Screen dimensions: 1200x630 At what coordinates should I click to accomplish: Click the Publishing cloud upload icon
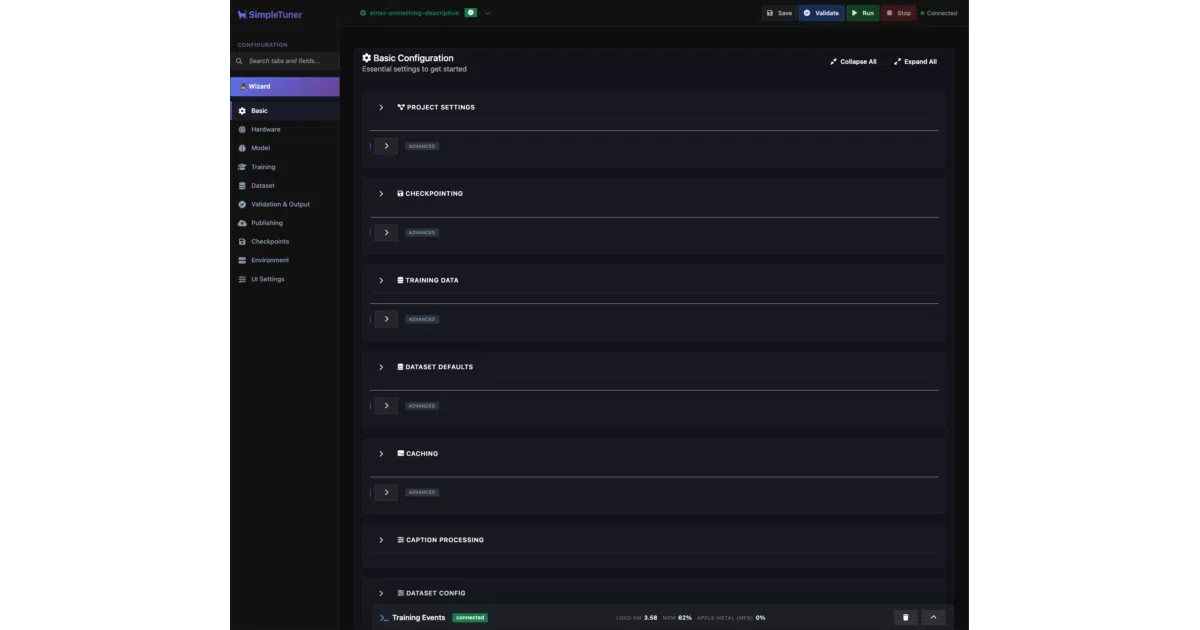point(242,223)
